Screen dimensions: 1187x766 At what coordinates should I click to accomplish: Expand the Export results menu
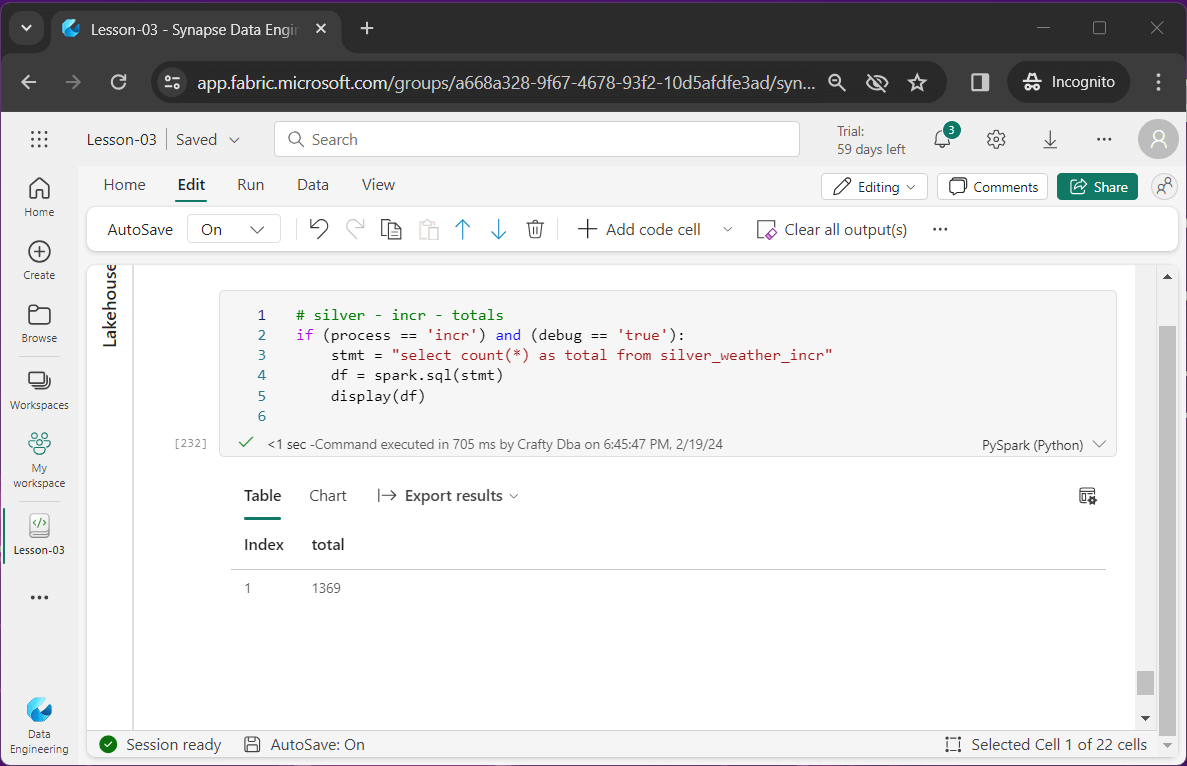[448, 496]
